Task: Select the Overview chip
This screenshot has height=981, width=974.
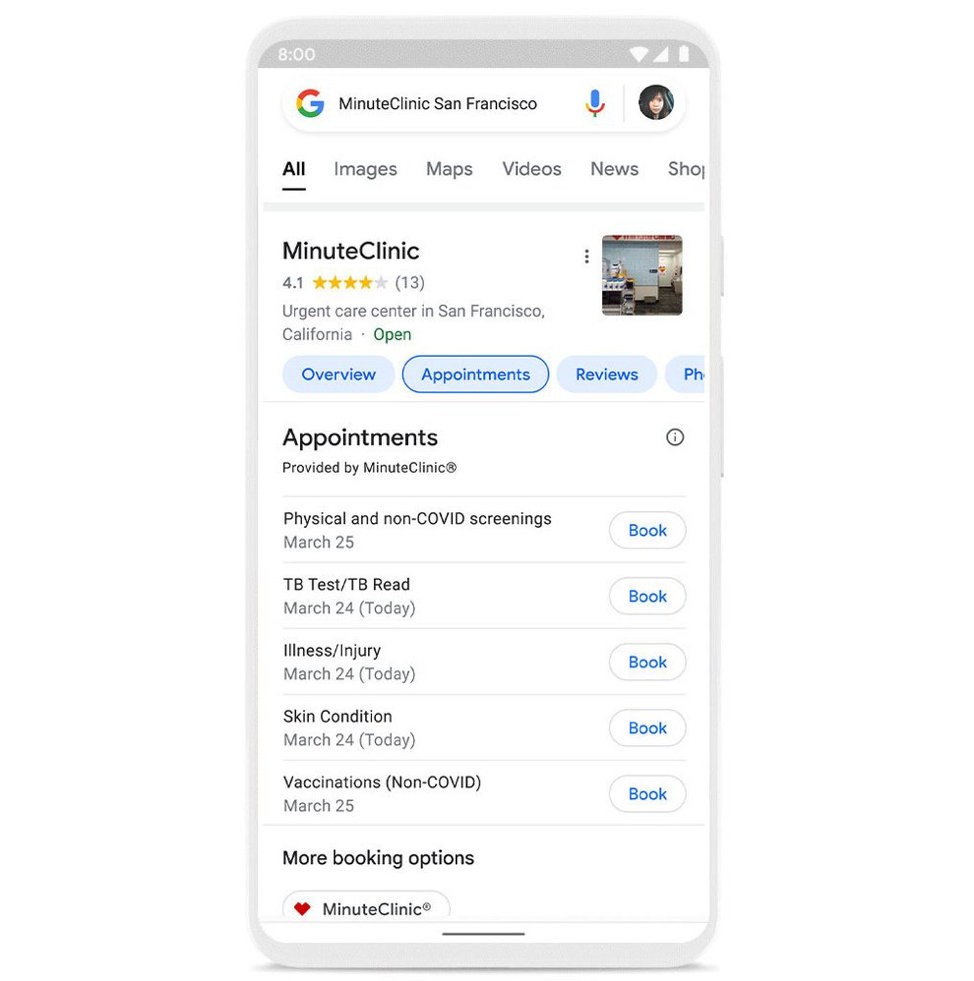Action: click(x=338, y=374)
